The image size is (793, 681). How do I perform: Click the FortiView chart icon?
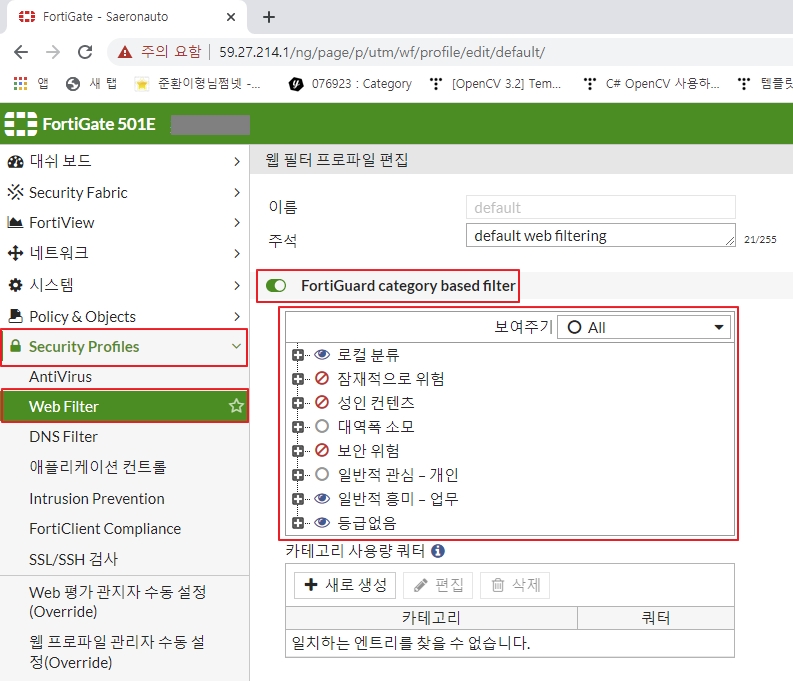click(16, 222)
